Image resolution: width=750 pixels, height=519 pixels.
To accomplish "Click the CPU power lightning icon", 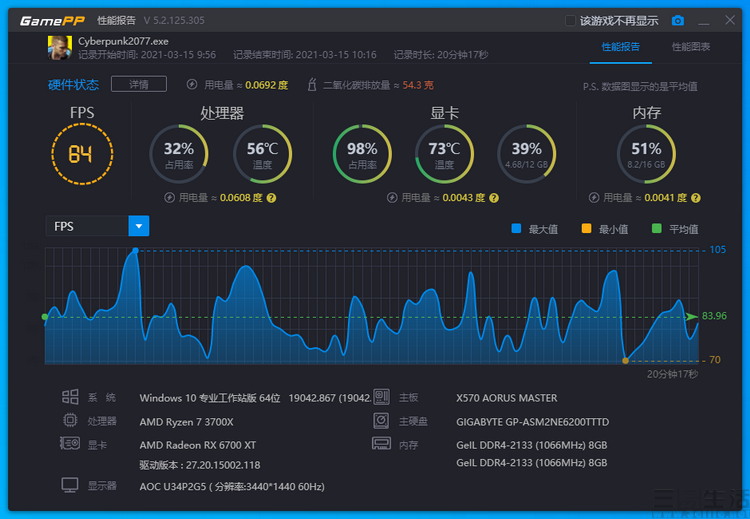I will click(169, 198).
